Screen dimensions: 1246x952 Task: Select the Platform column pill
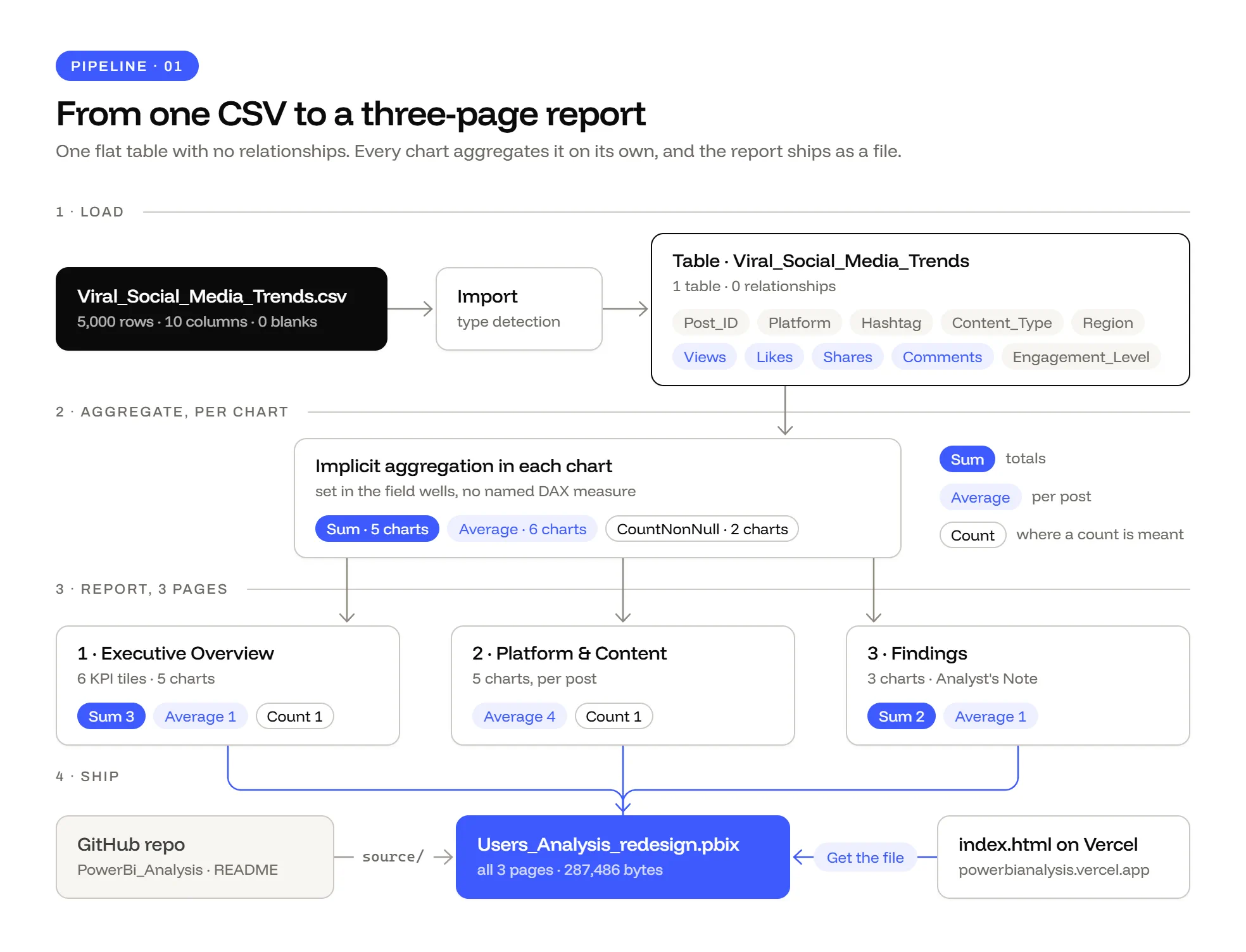[799, 323]
